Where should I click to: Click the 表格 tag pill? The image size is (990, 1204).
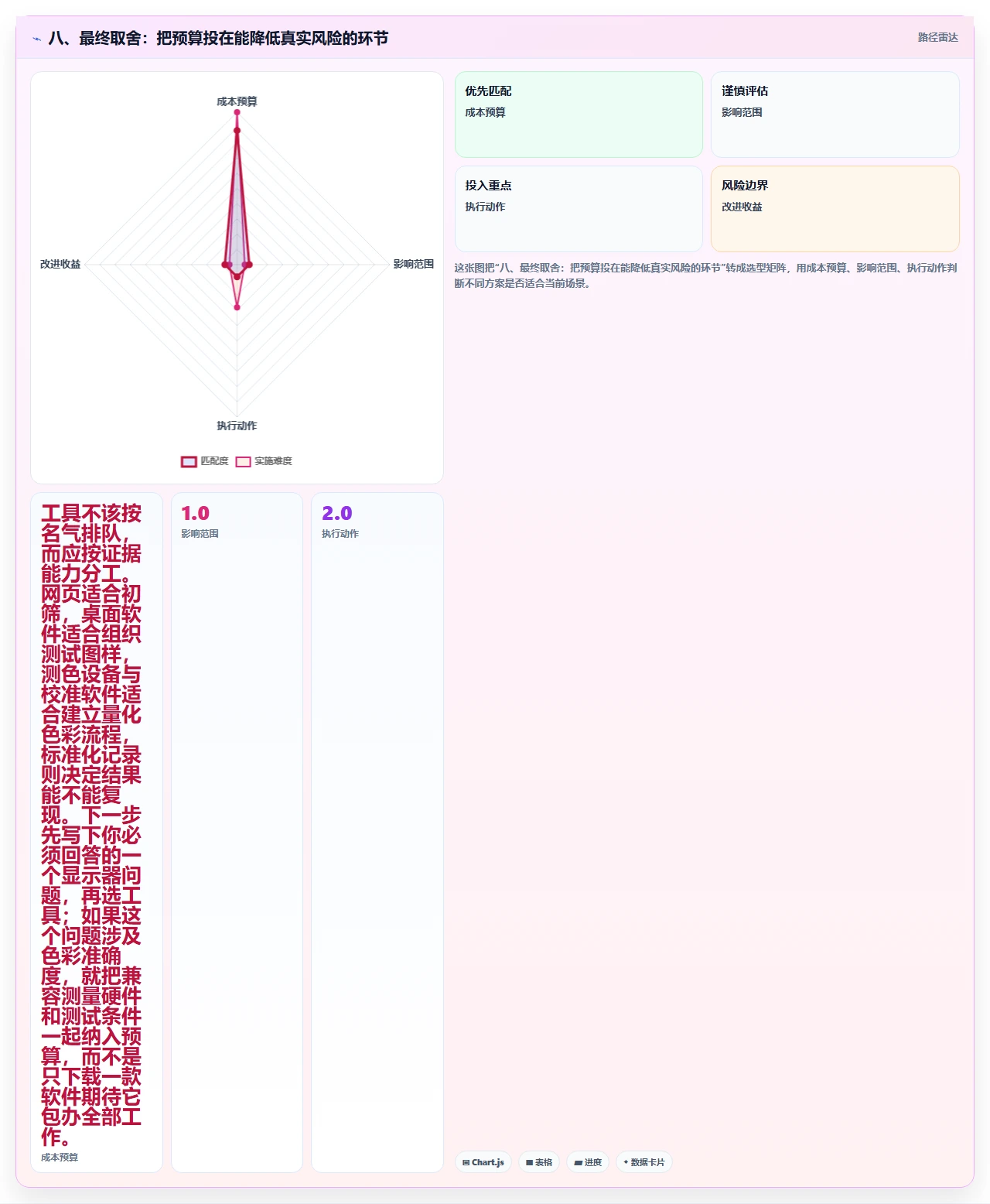click(x=539, y=1162)
